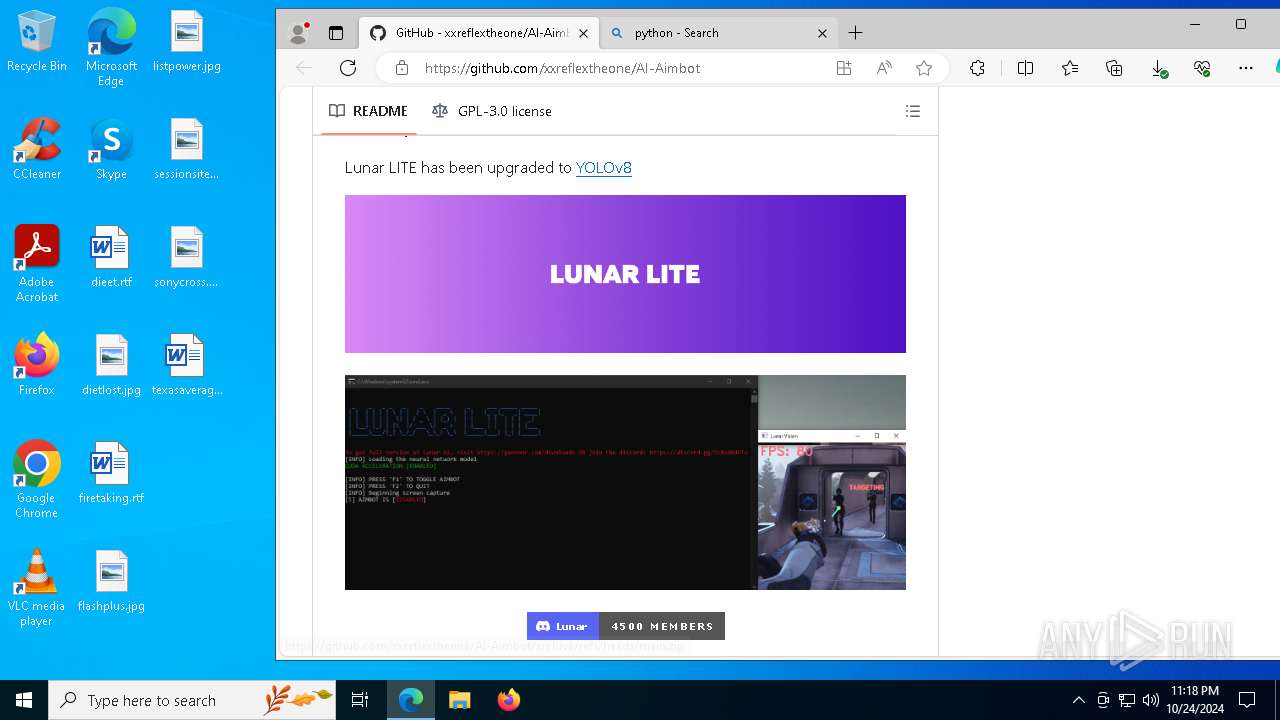
Task: Launch CCleaner desktop shortcut
Action: pyautogui.click(x=37, y=150)
